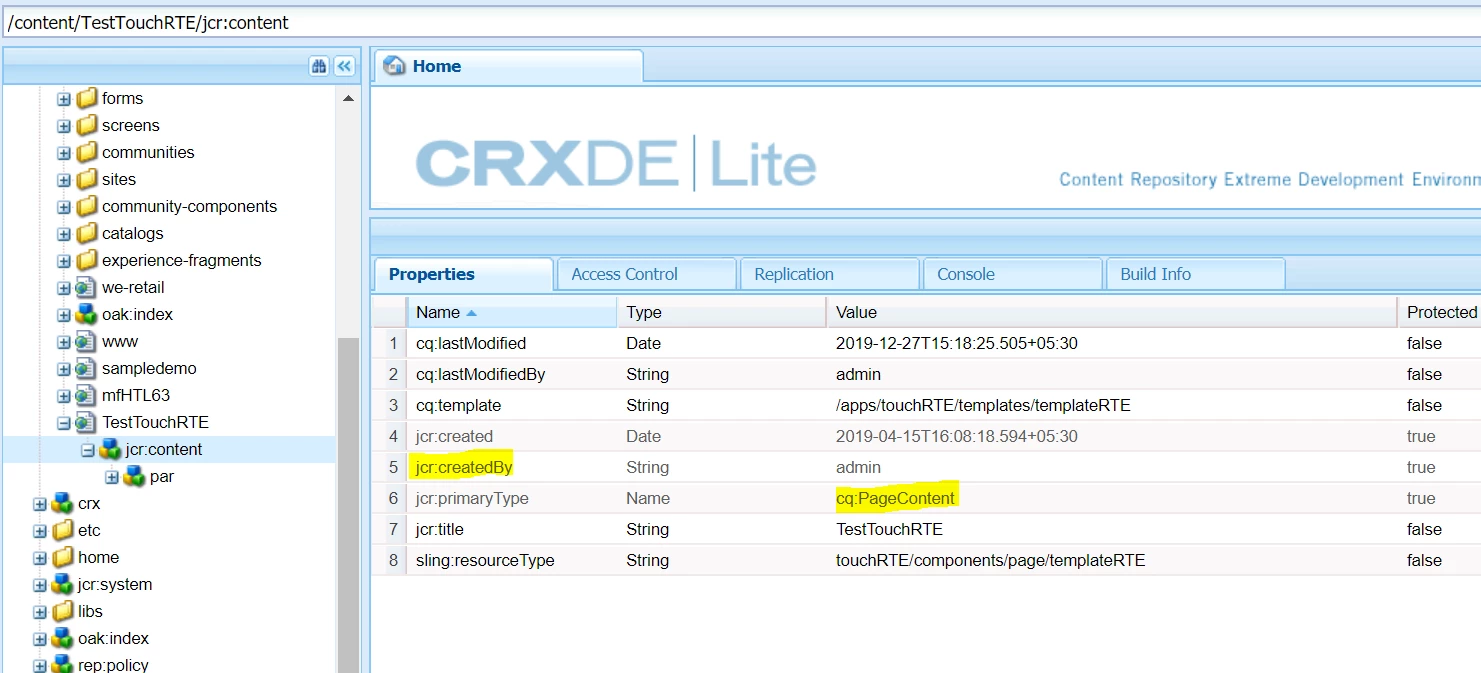Click the par node icon
This screenshot has height=673, width=1481.
click(x=135, y=476)
